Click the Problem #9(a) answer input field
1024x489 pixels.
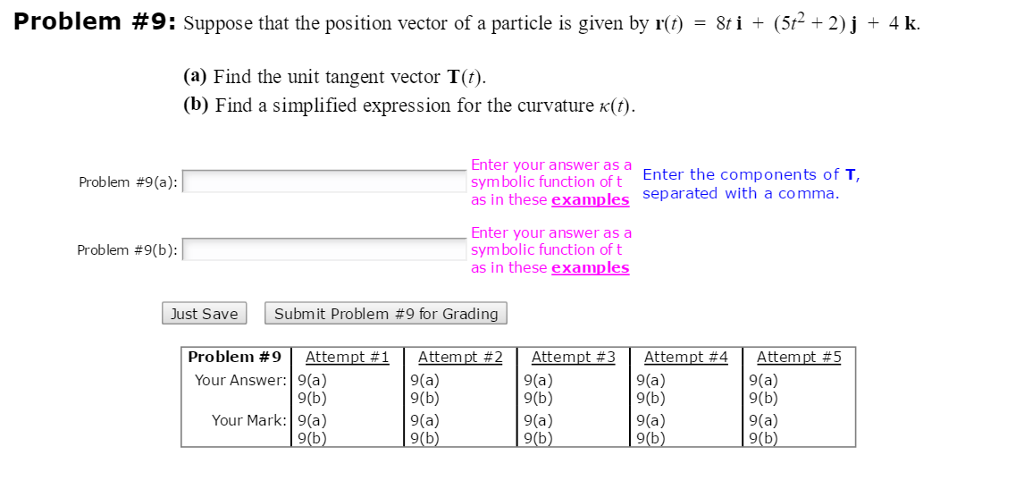pos(324,182)
